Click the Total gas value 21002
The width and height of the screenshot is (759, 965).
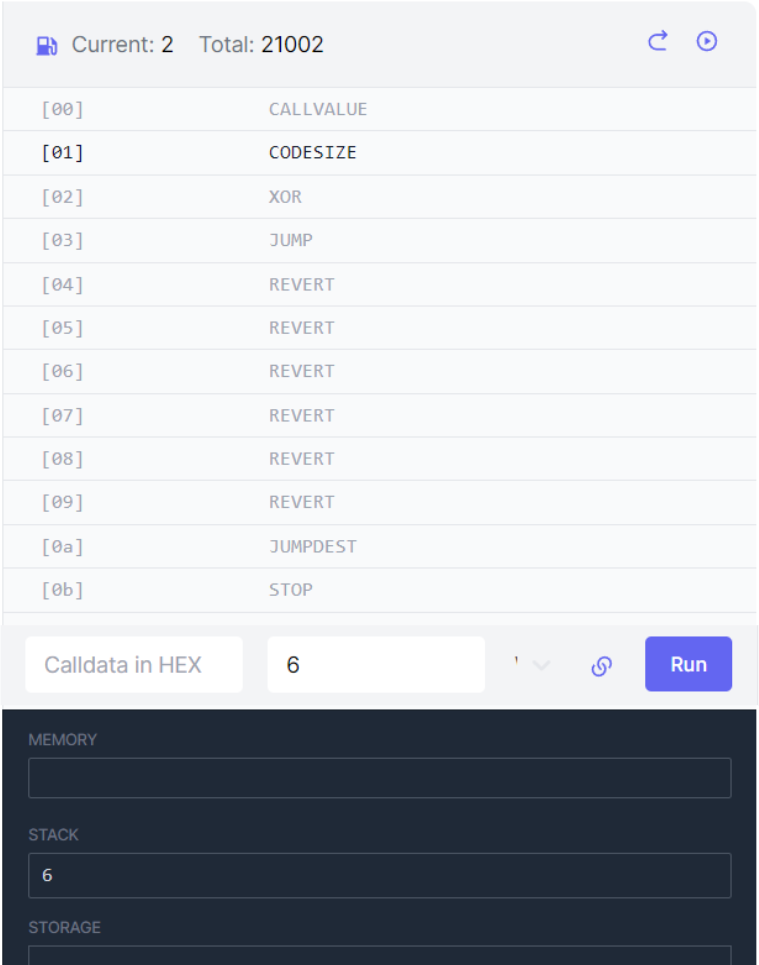tap(292, 44)
